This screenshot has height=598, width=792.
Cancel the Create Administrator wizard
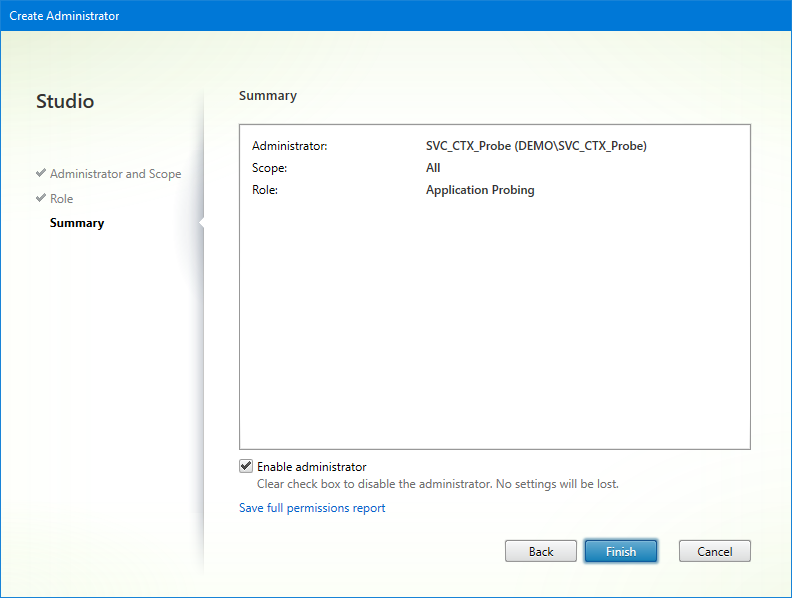pos(714,551)
